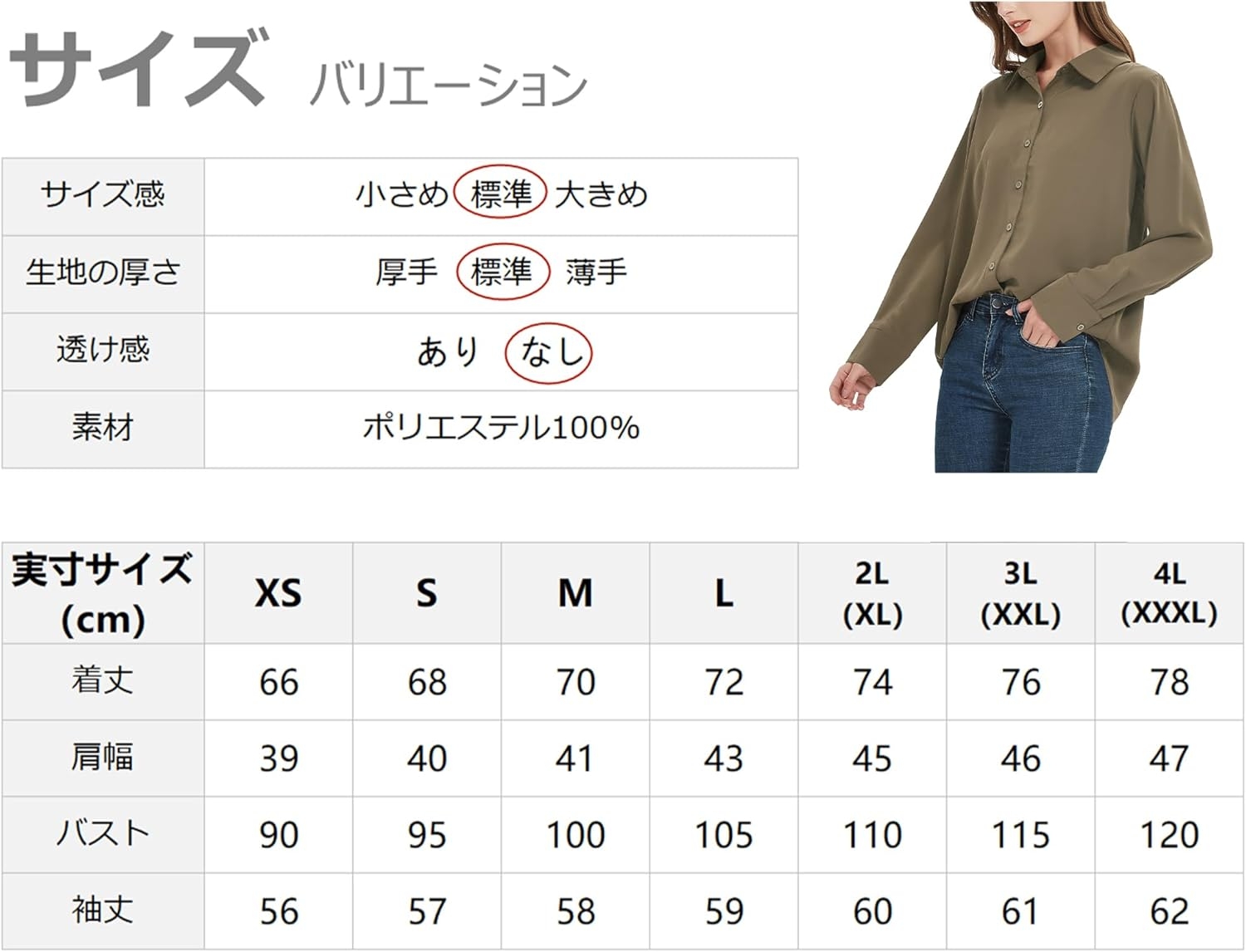Click the バスト row label
Image resolution: width=1246 pixels, height=952 pixels.
pyautogui.click(x=103, y=834)
